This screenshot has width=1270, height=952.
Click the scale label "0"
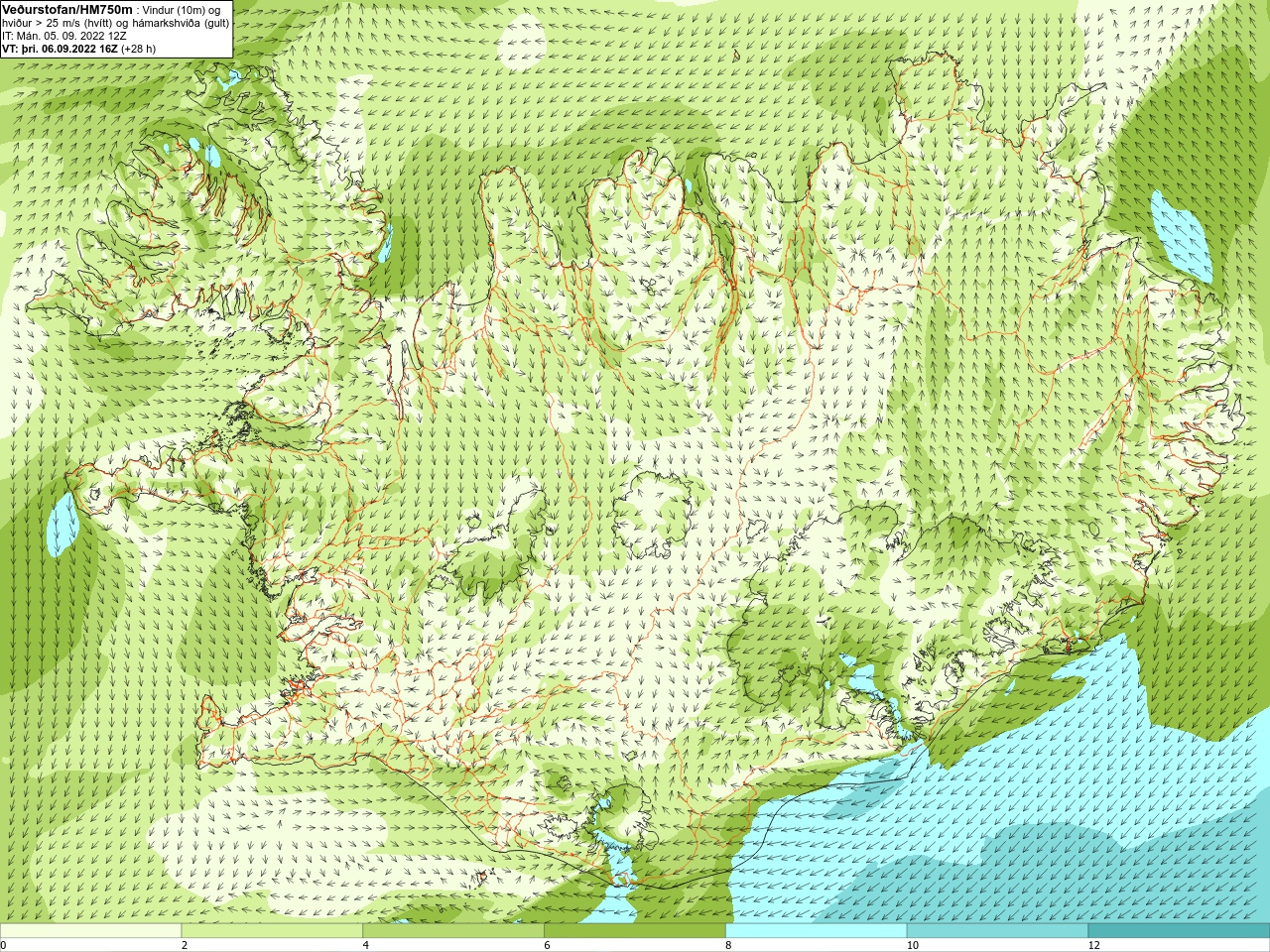click(4, 945)
